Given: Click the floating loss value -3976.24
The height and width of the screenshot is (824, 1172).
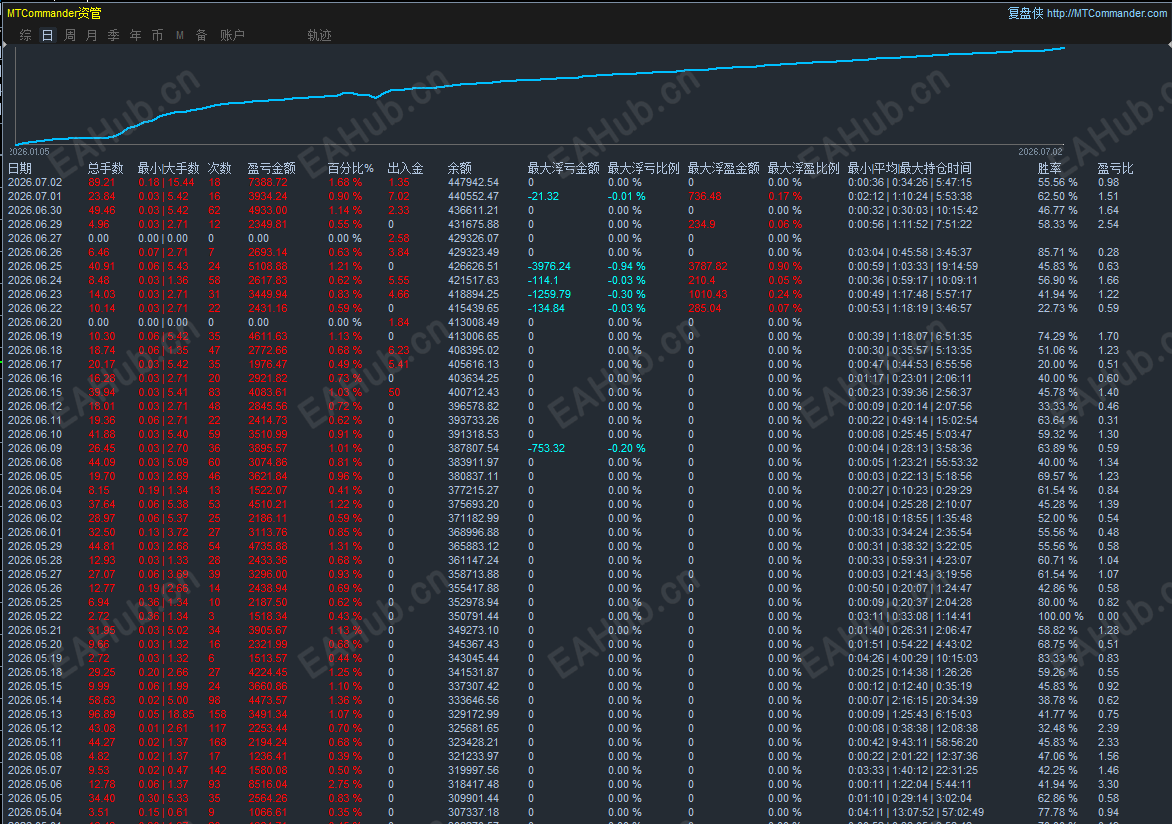Looking at the screenshot, I should pos(549,266).
